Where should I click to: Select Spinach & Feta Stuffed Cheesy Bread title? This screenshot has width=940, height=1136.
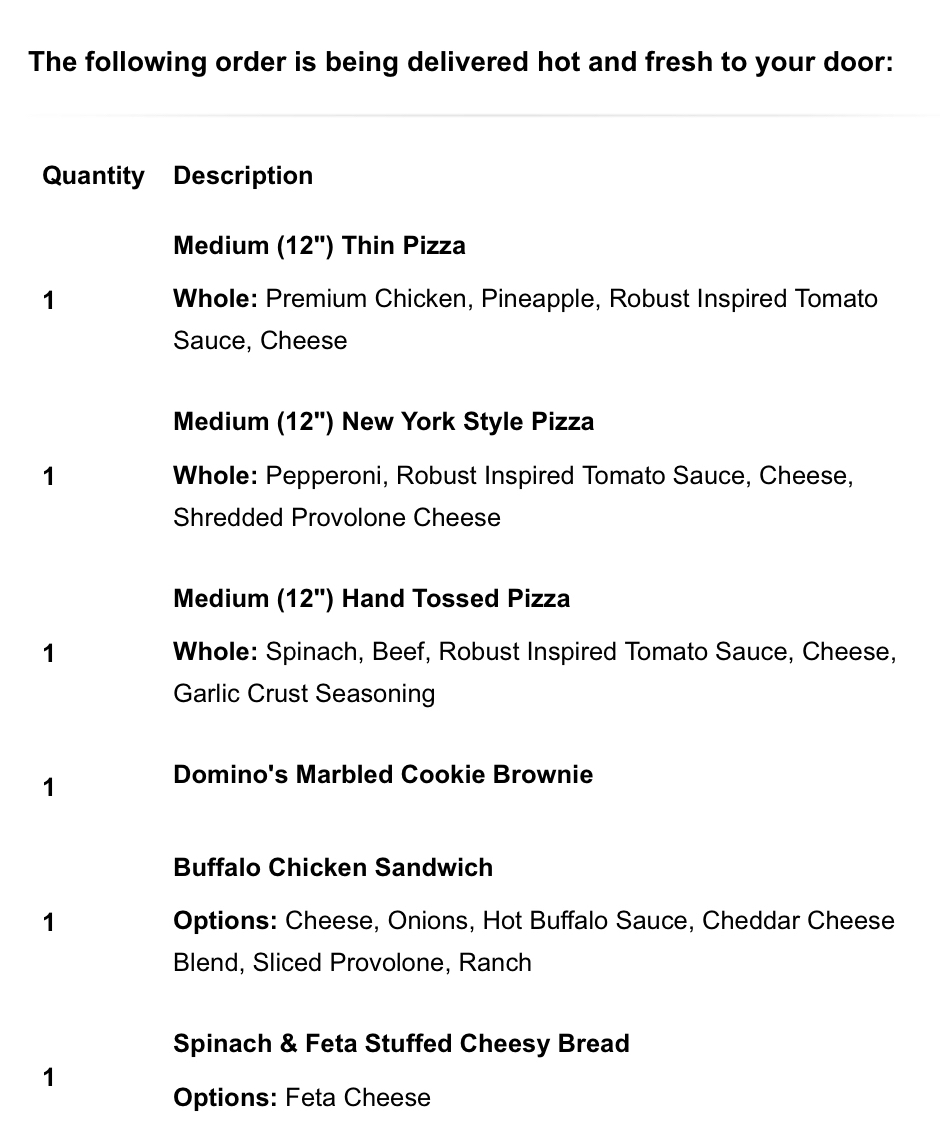pos(401,1044)
